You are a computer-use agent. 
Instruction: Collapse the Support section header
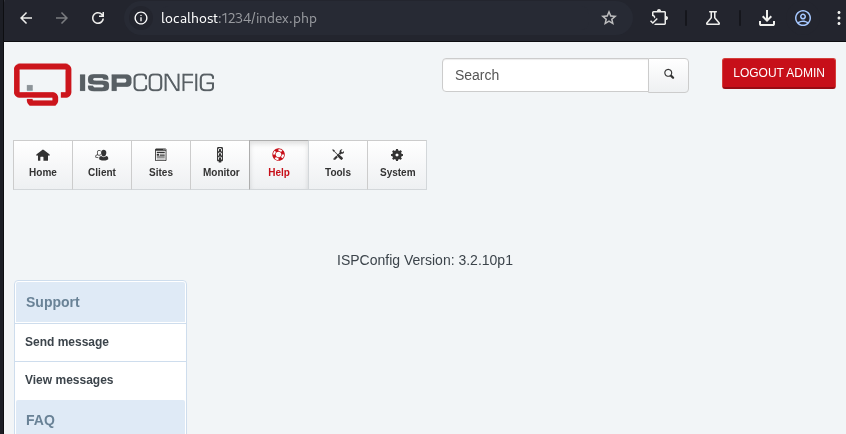(x=100, y=302)
